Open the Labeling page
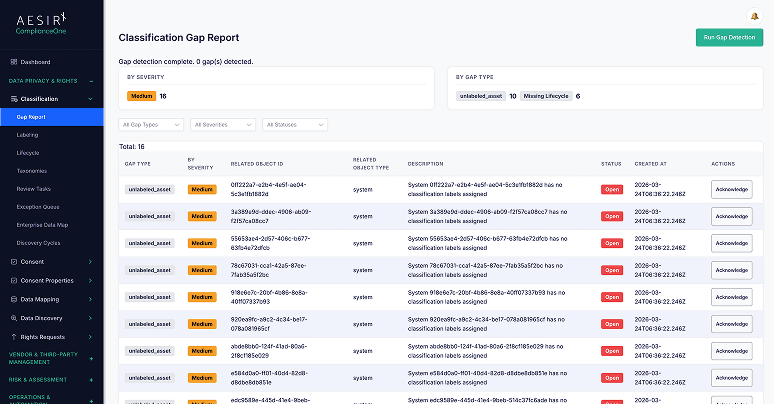The image size is (774, 404). pyautogui.click(x=27, y=135)
